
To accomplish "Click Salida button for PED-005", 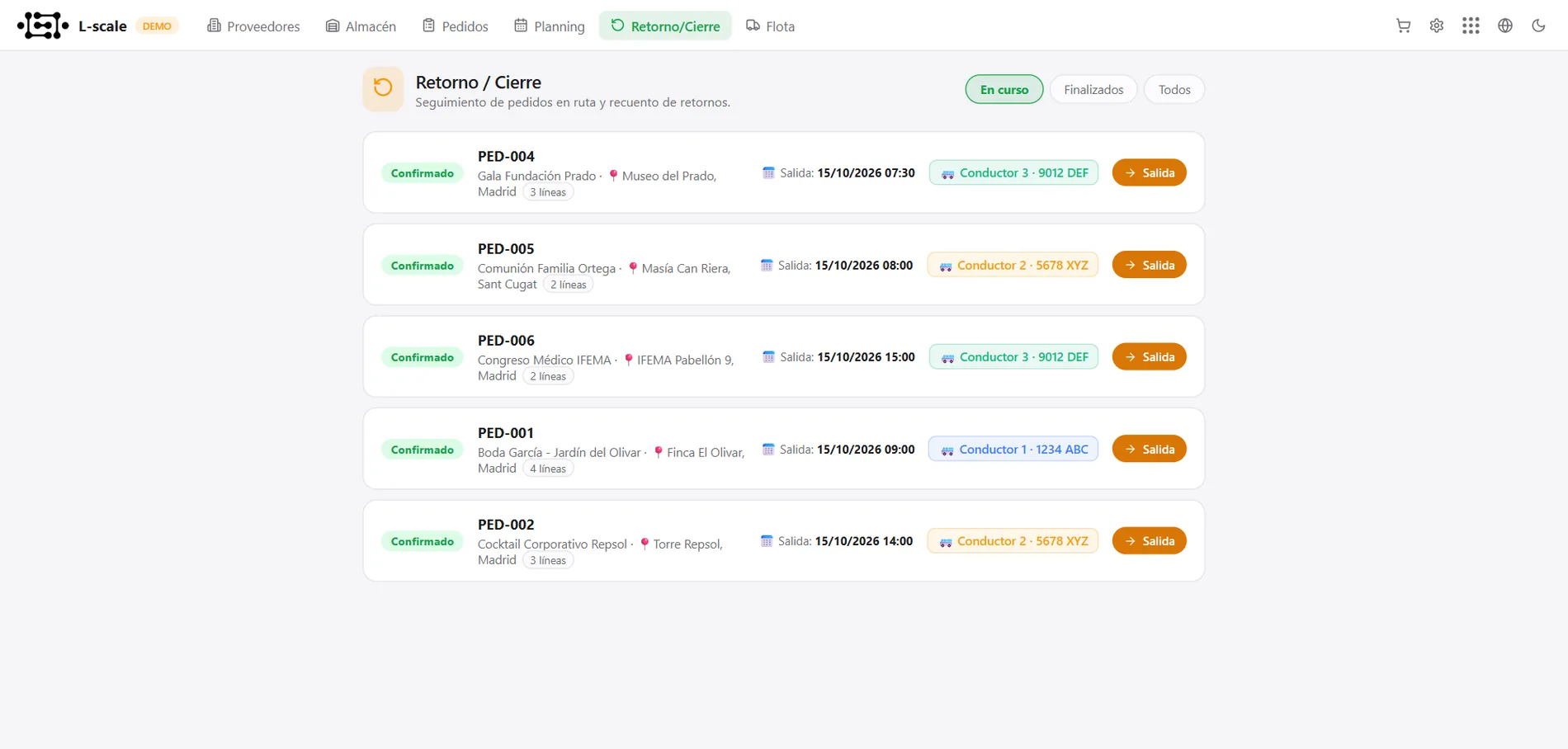I will [1150, 265].
